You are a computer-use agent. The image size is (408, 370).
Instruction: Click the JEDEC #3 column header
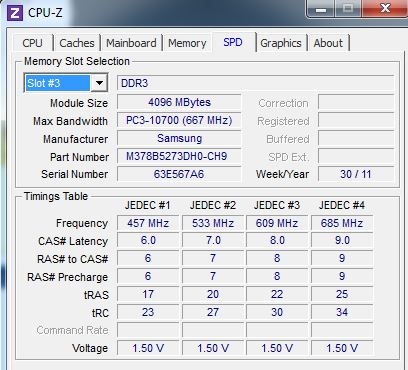tap(277, 205)
